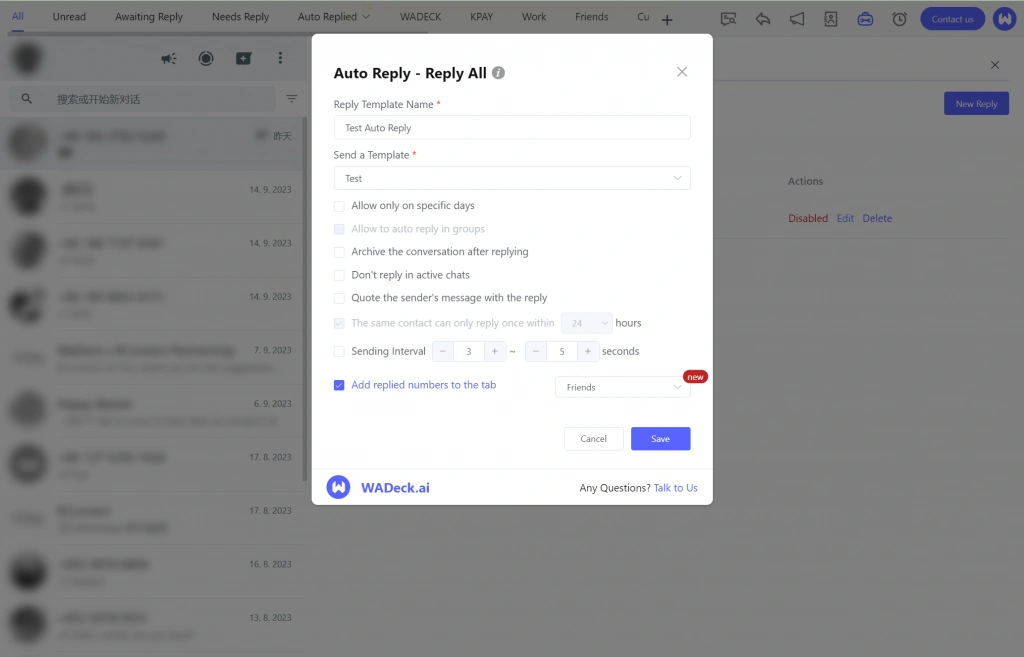Open the three-dot menu in the chat panel
Screen dimensions: 1024x657
pyautogui.click(x=280, y=58)
